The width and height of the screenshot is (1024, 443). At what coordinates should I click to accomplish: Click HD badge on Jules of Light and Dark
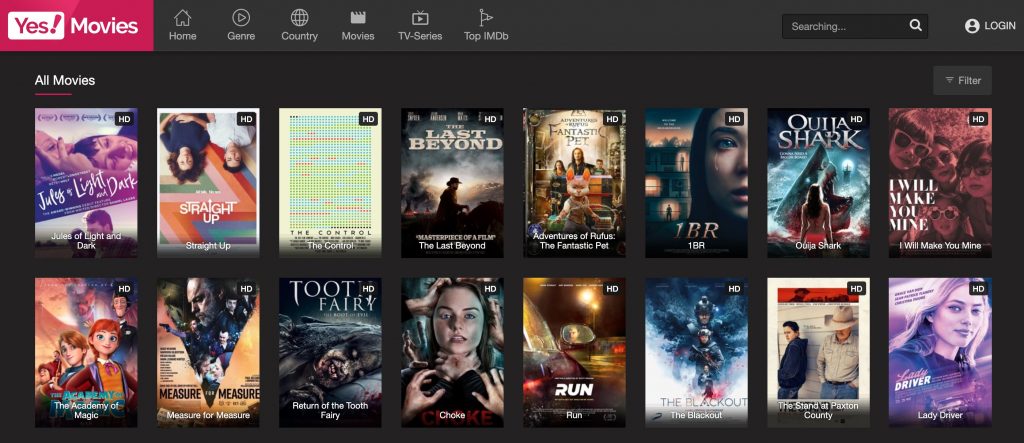(x=124, y=119)
